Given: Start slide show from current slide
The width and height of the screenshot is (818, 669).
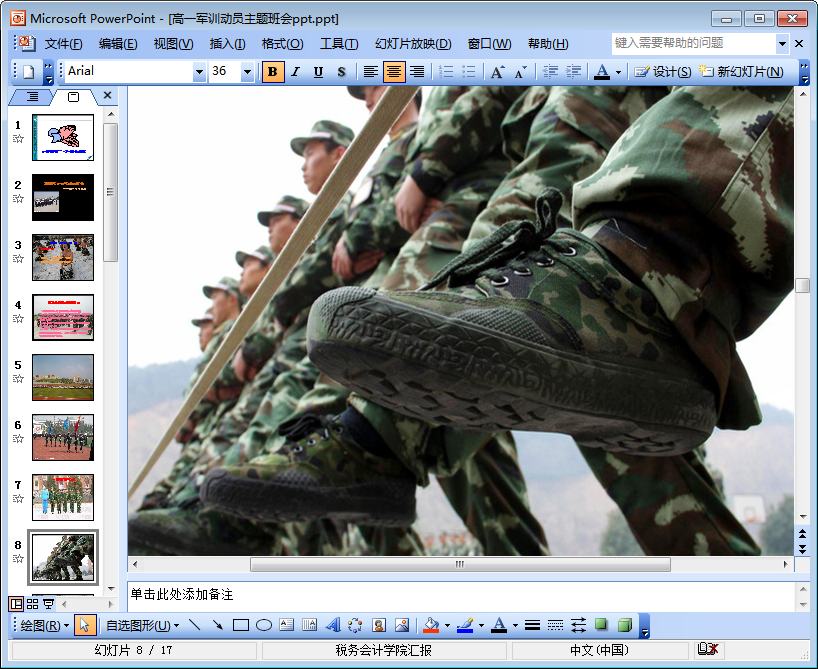Looking at the screenshot, I should tap(48, 604).
